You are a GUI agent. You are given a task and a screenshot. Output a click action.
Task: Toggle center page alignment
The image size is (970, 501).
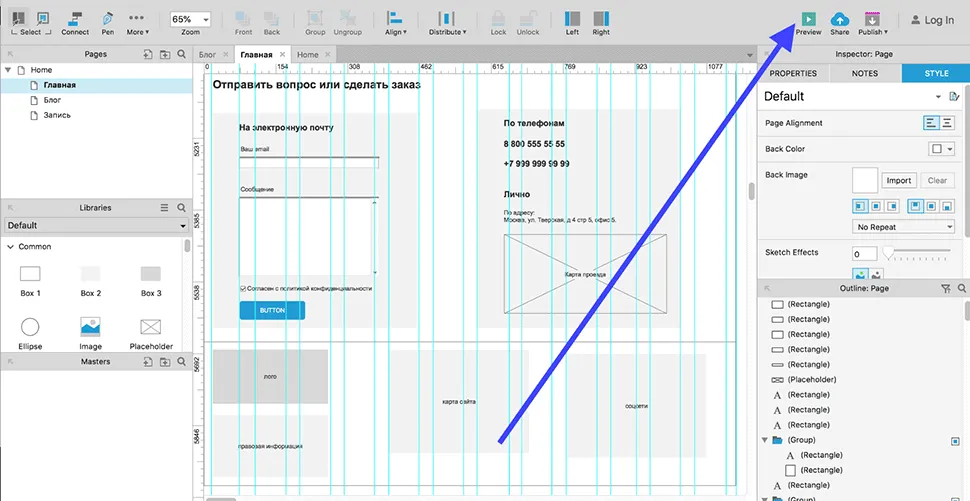[x=946, y=123]
